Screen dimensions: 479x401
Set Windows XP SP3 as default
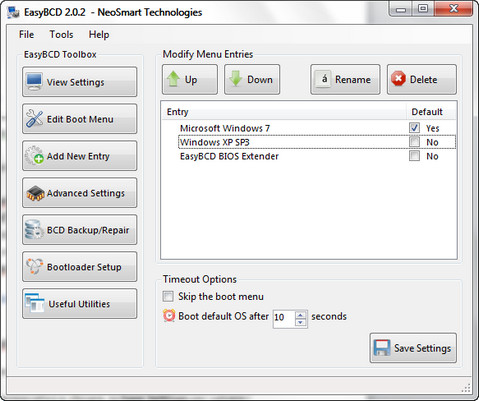[x=414, y=142]
